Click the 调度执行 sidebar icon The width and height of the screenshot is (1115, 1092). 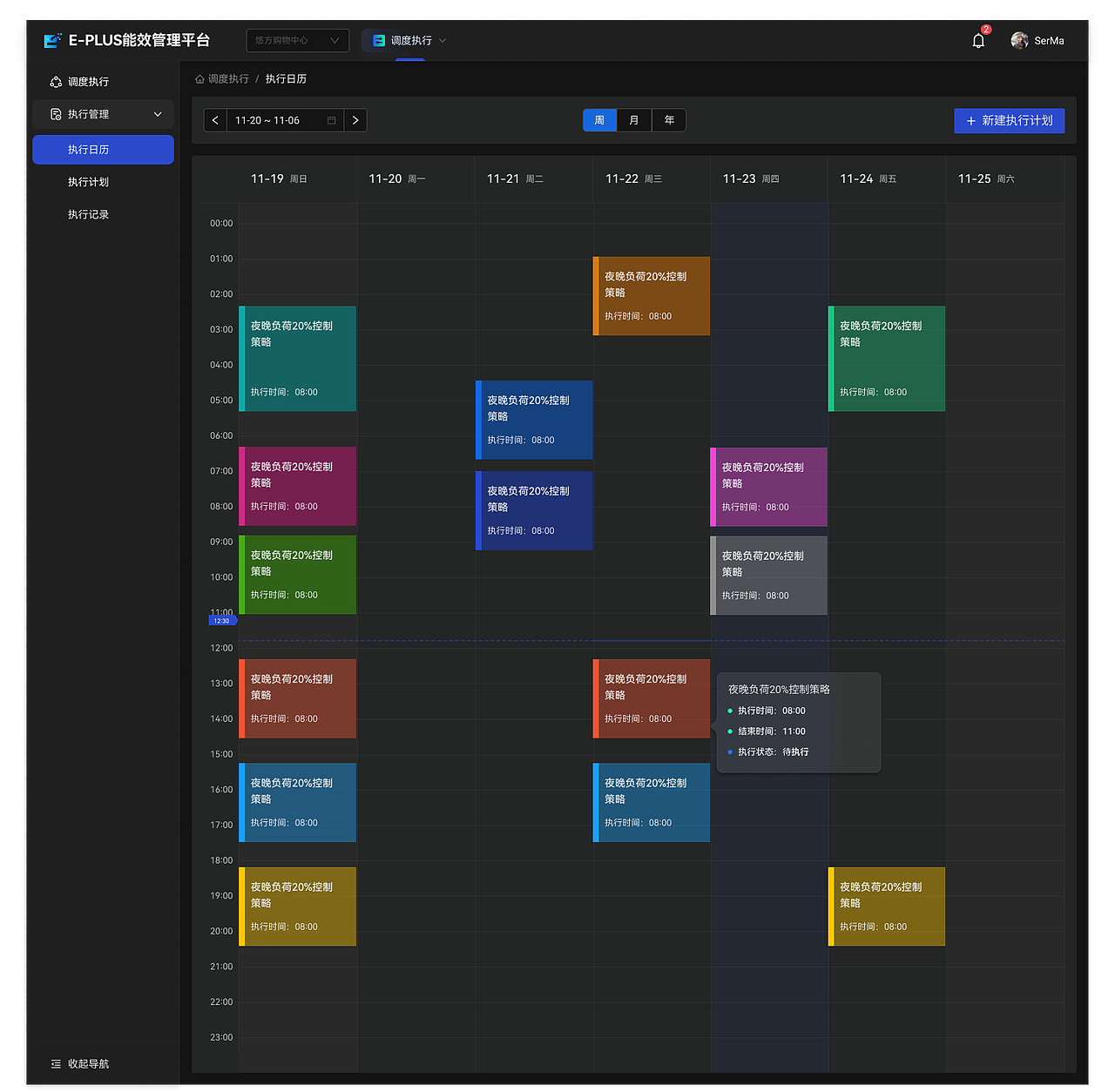point(56,82)
